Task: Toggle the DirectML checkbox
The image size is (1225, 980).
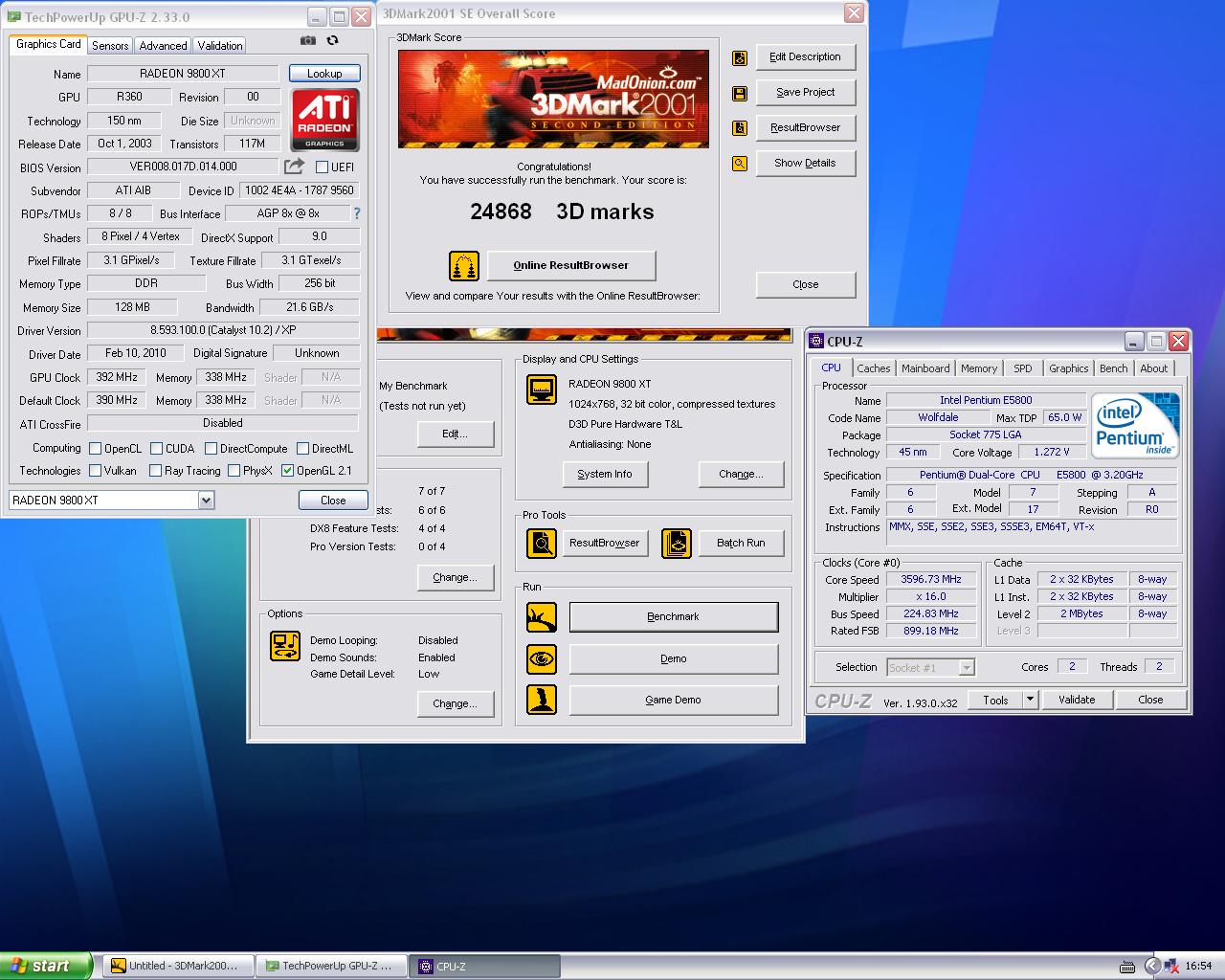Action: [302, 448]
